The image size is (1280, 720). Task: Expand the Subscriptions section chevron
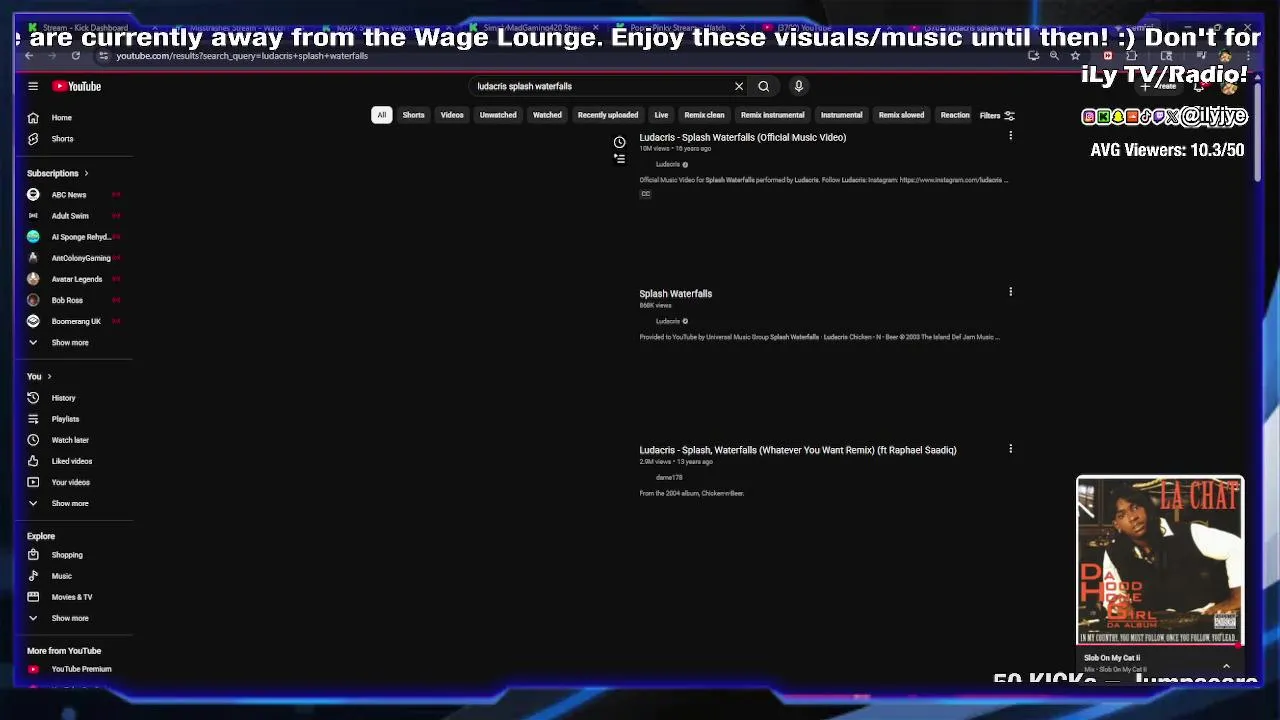point(86,174)
